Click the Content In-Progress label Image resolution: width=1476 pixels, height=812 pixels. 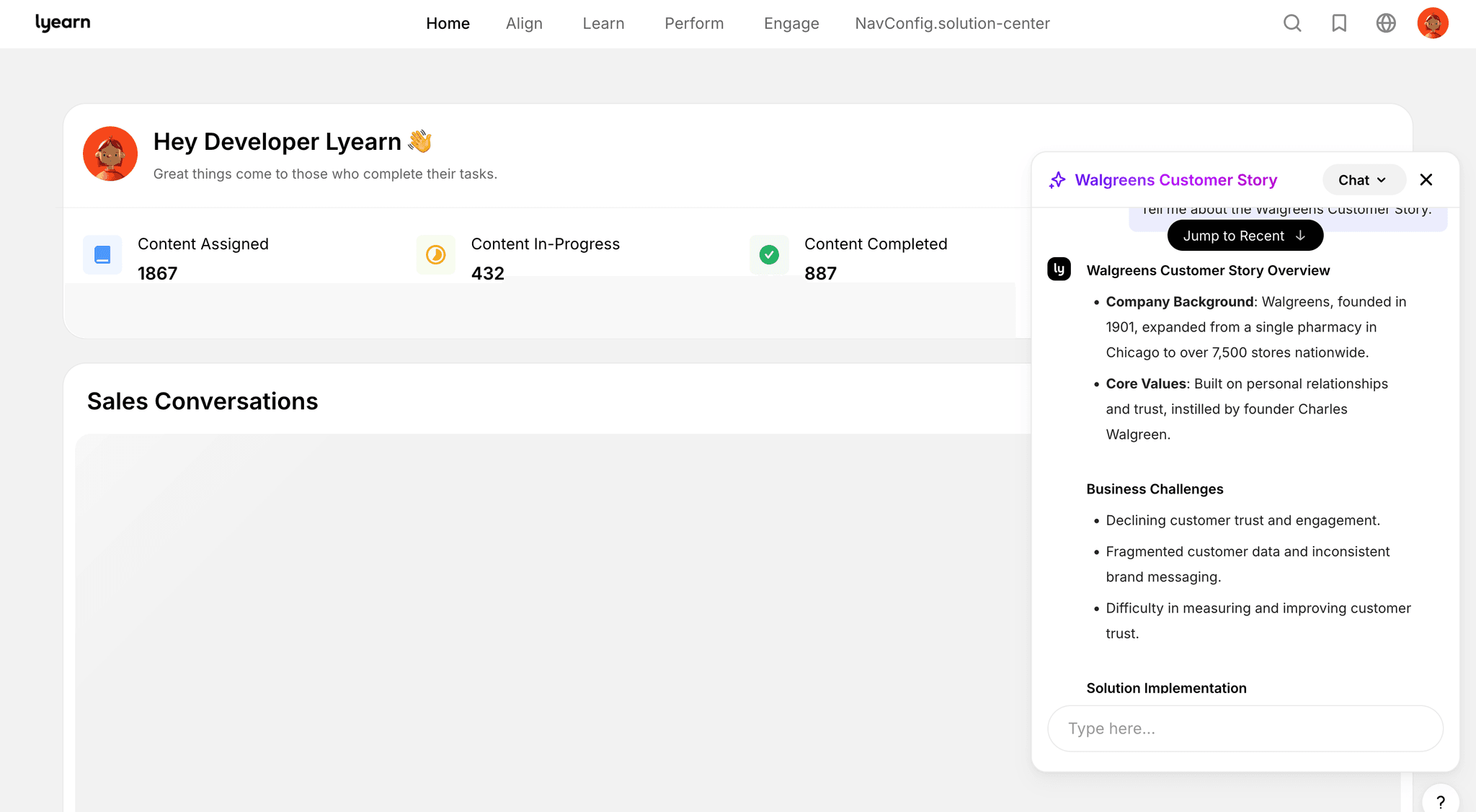[x=545, y=244]
